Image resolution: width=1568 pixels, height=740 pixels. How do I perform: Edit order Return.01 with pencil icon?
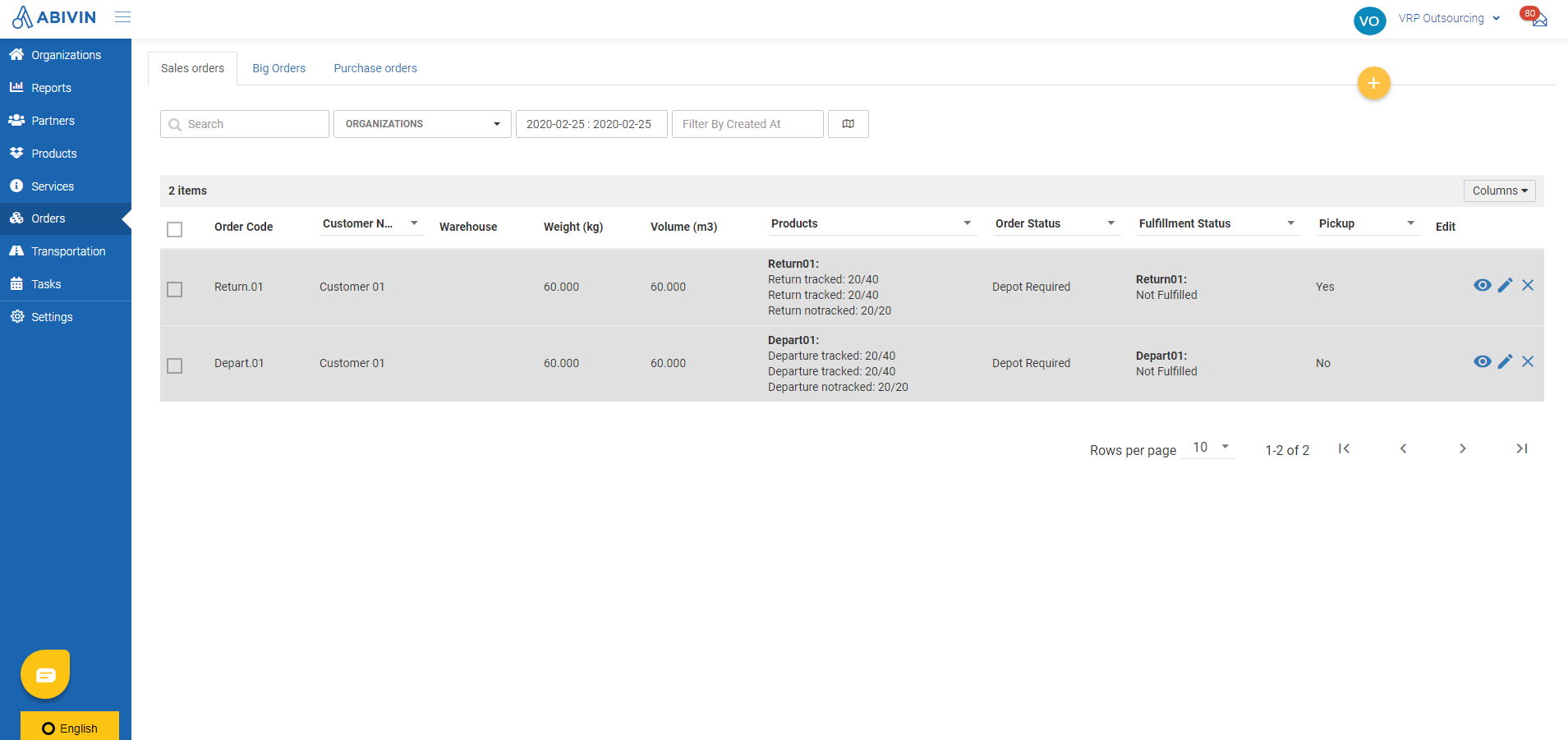coord(1505,285)
